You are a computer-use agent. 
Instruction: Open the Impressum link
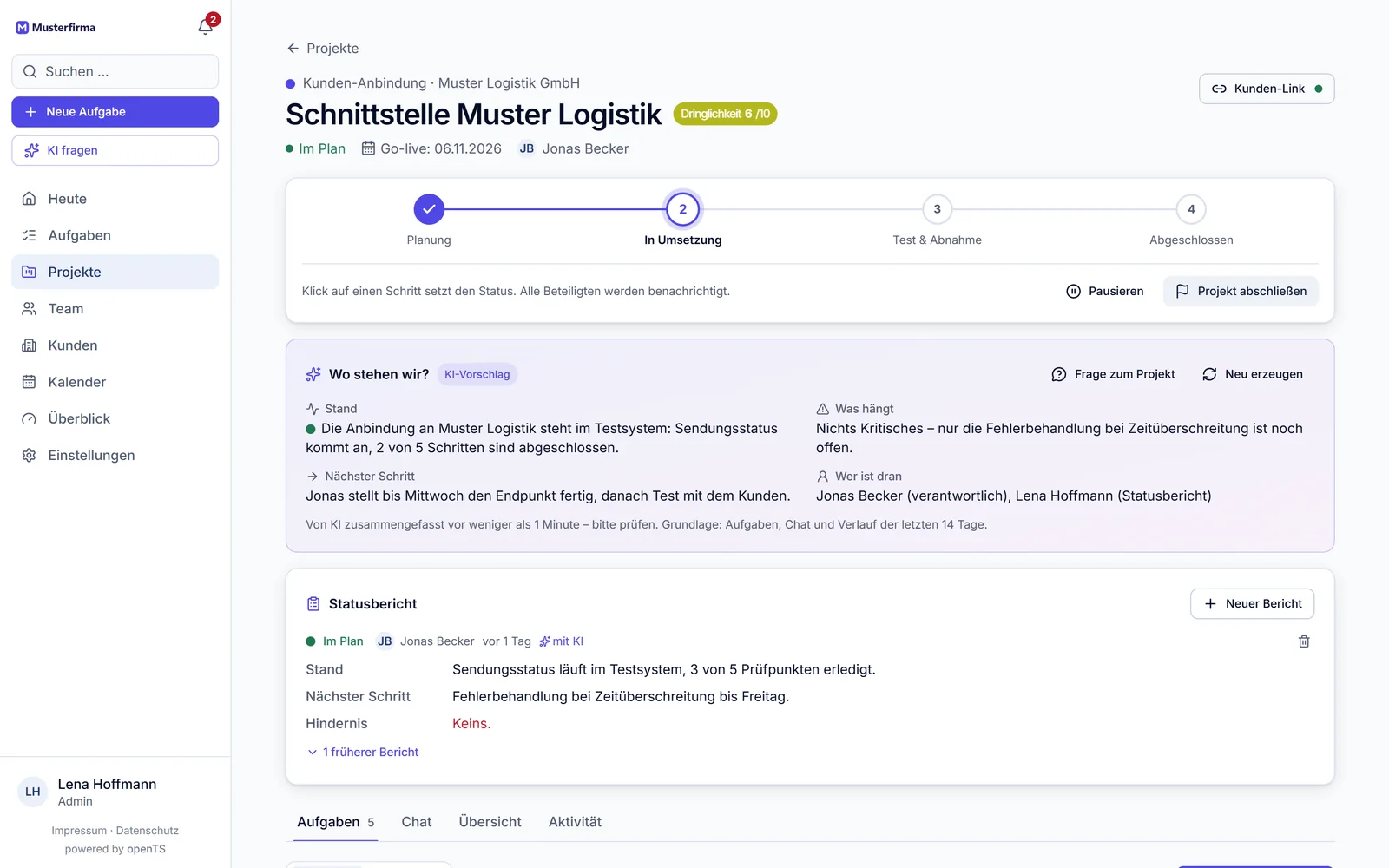[79, 831]
